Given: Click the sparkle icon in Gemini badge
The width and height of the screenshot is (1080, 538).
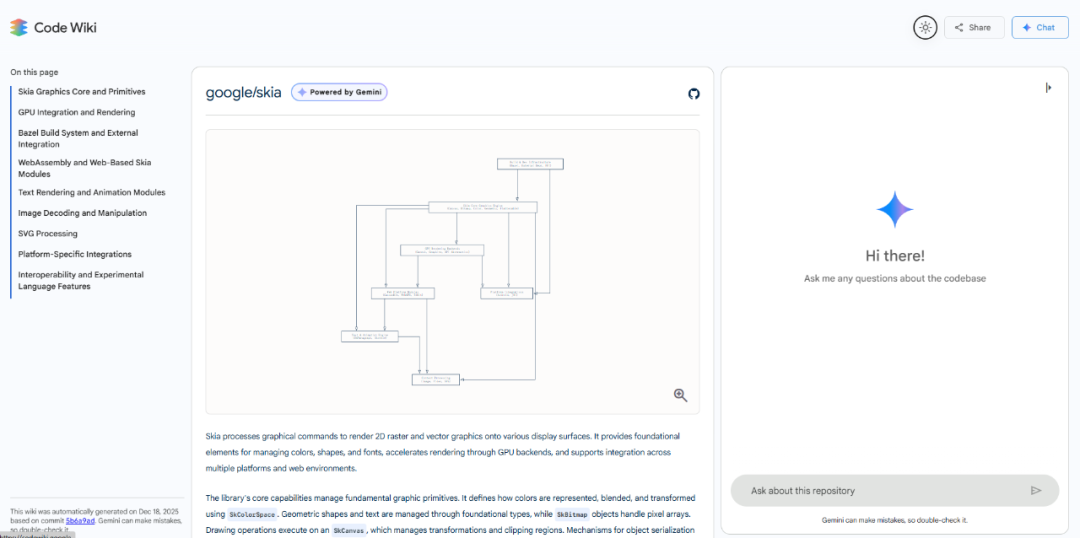Looking at the screenshot, I should tap(302, 92).
